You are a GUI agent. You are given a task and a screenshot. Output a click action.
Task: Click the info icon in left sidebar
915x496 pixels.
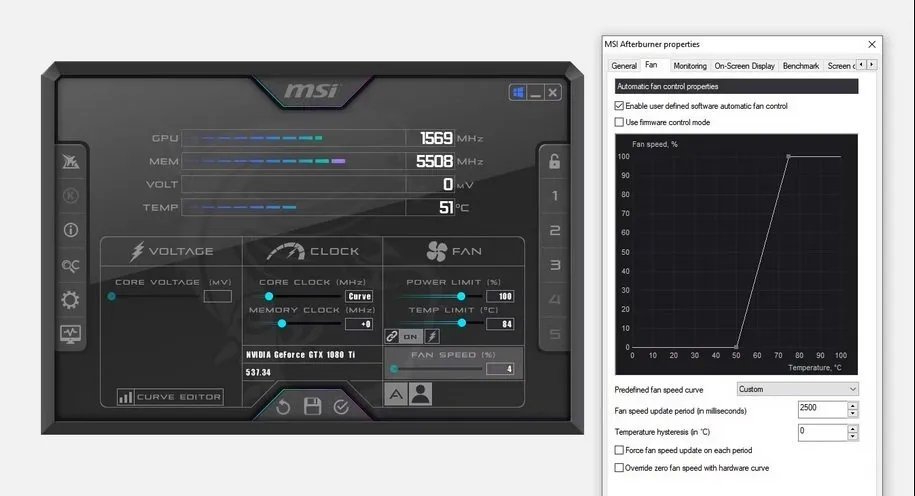click(71, 230)
